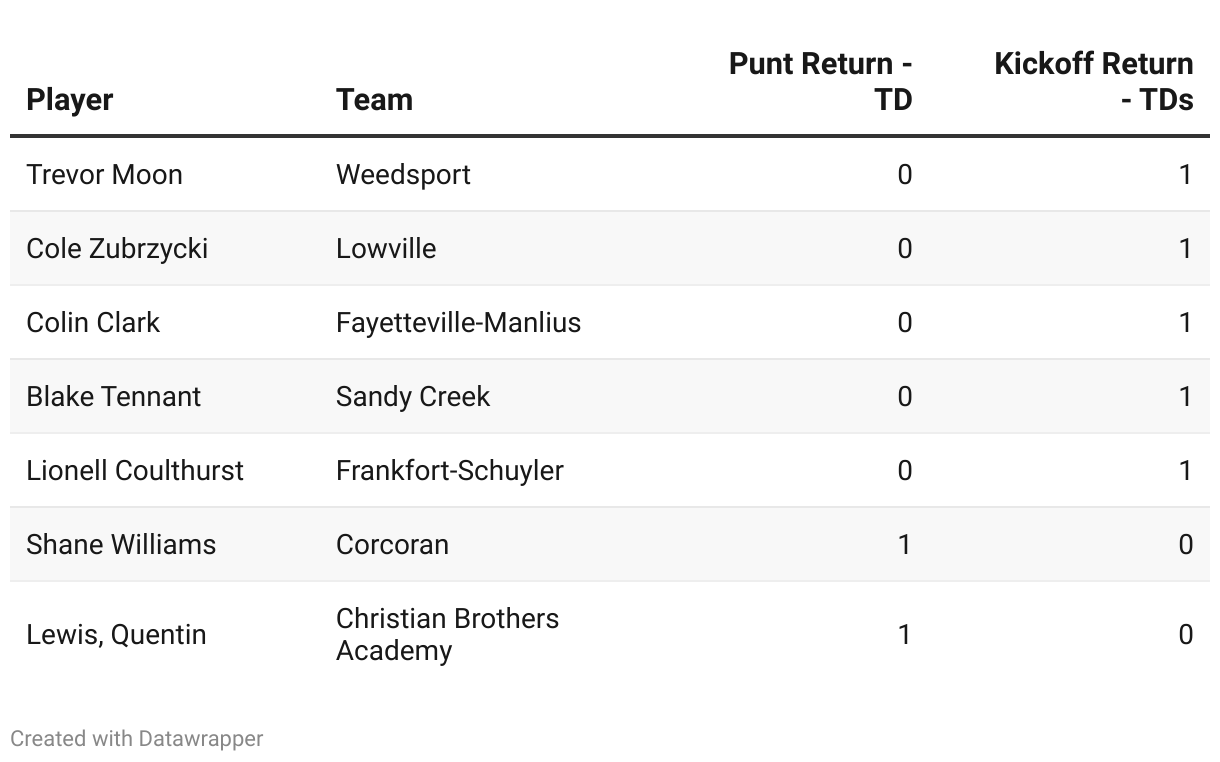
Task: Sort by Punt Return TD header
Action: click(820, 81)
